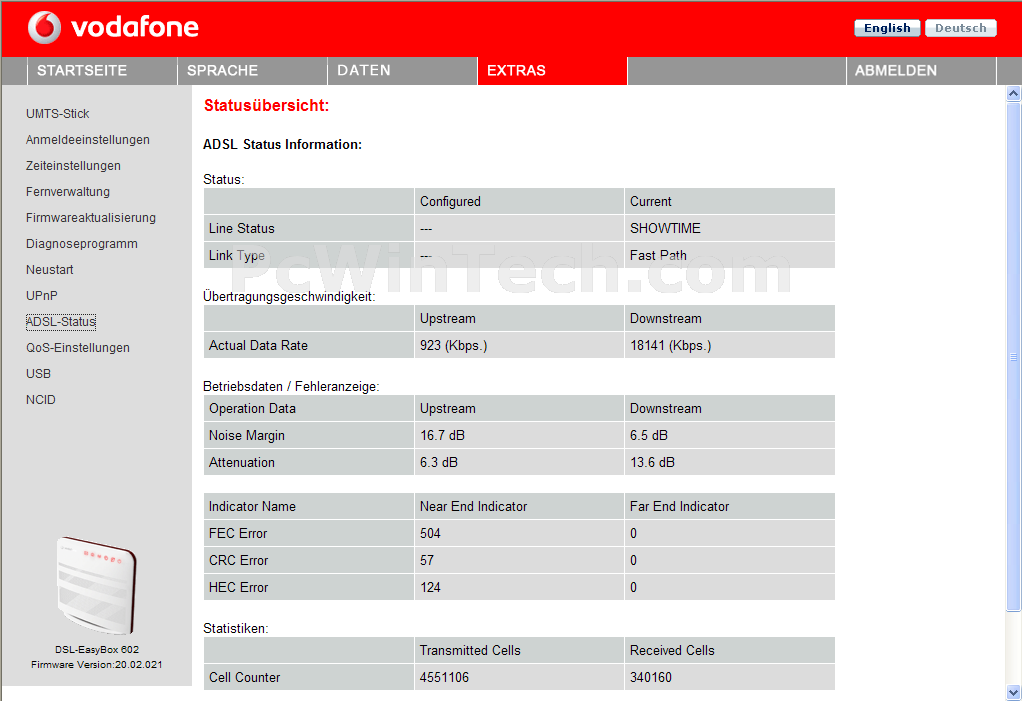Go to Anmeldeeinstellungen
This screenshot has height=701, width=1022.
(88, 139)
